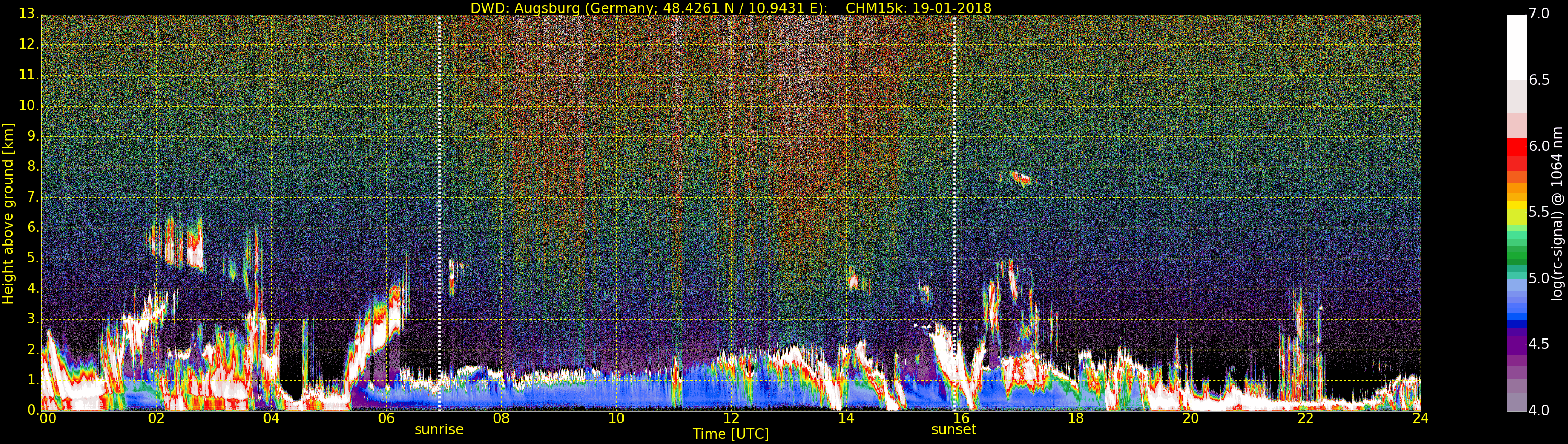Click the 'Time [UTC]' axis label

(731, 434)
